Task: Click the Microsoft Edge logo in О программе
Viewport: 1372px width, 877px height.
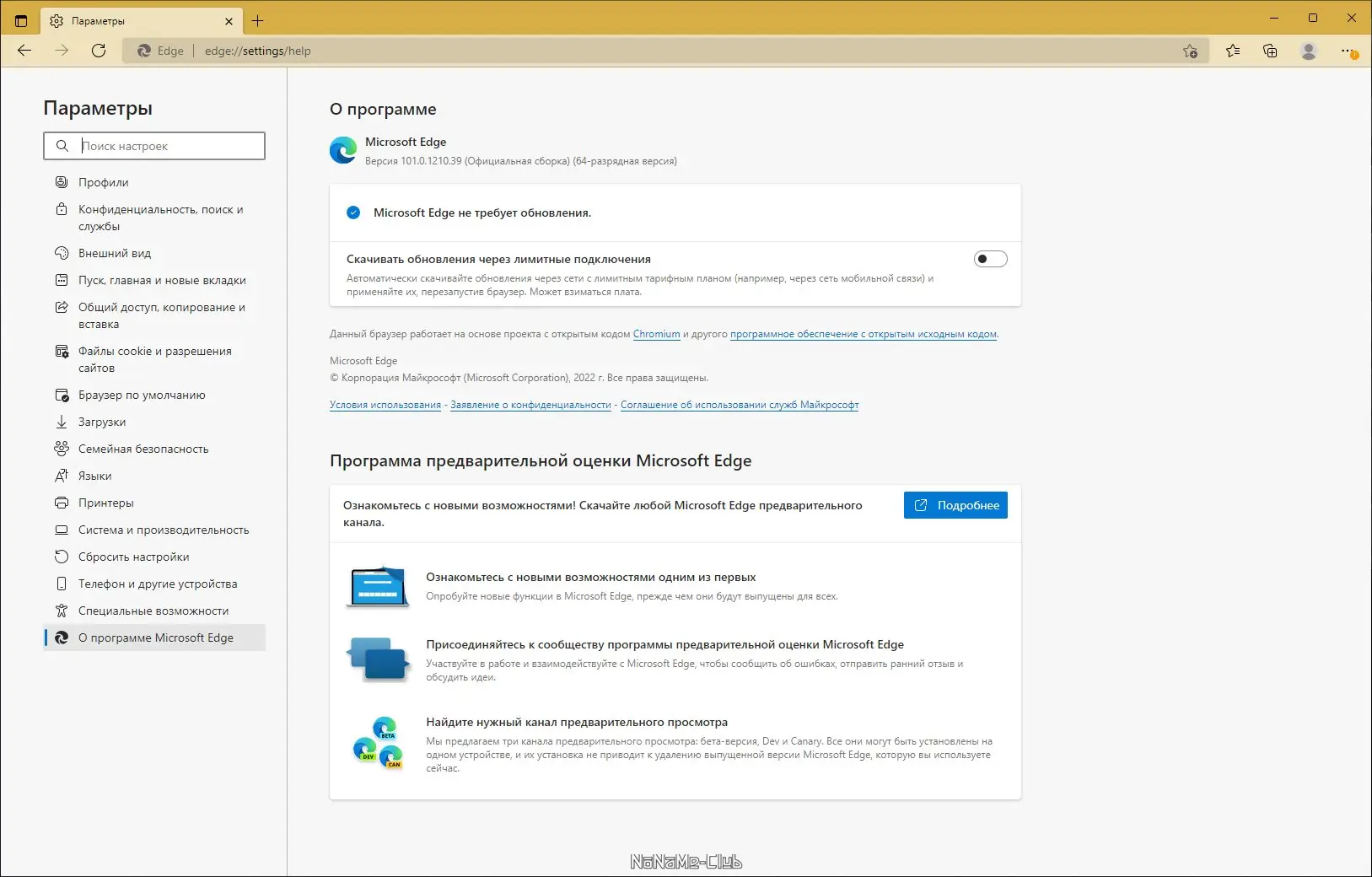Action: 343,150
